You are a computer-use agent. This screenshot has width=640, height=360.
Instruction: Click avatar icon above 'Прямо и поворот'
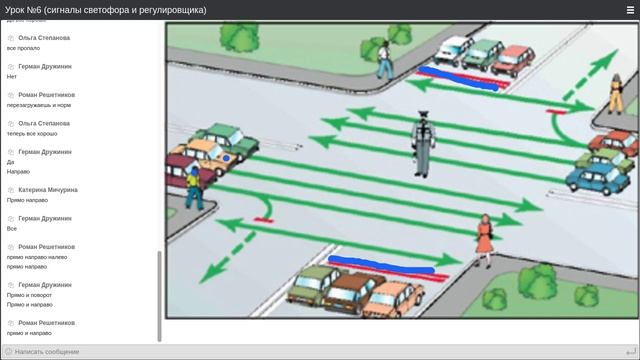click(x=11, y=285)
